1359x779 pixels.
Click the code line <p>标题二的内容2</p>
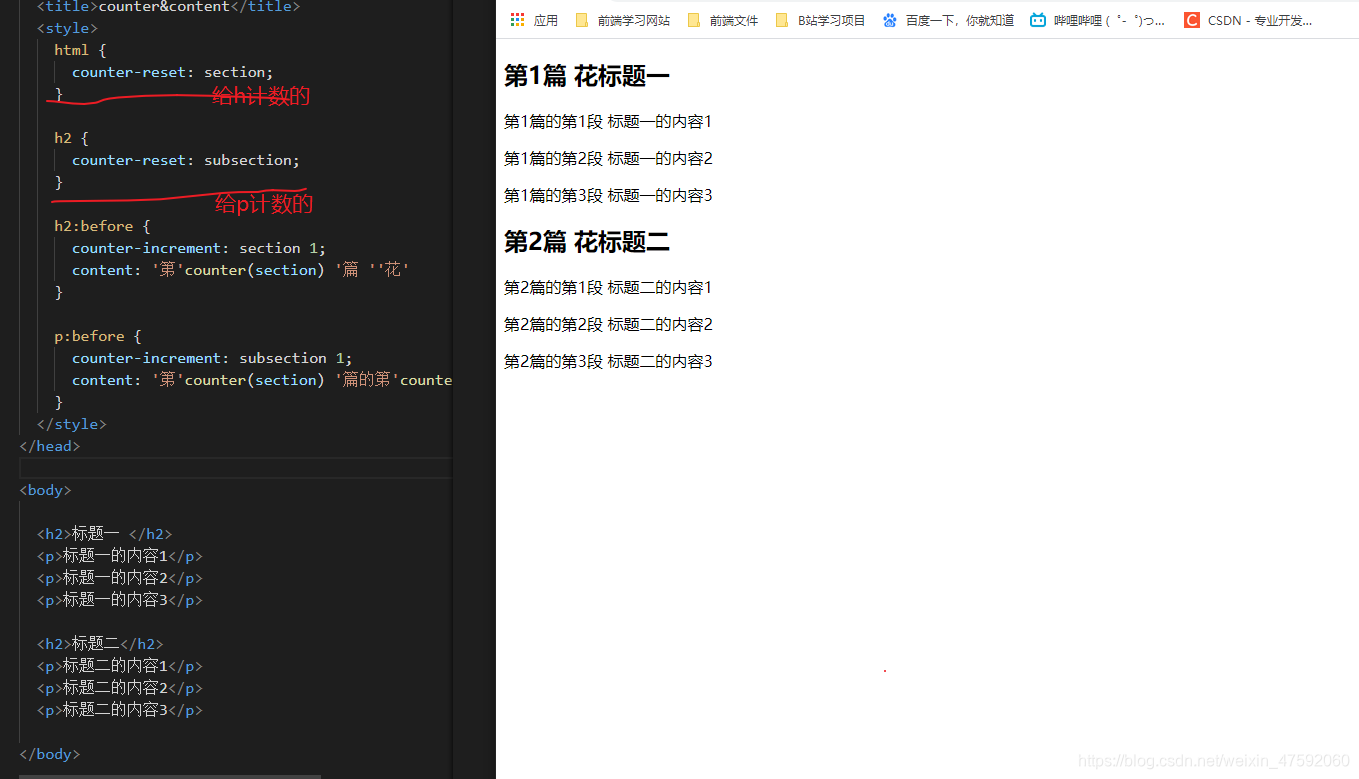(x=120, y=688)
